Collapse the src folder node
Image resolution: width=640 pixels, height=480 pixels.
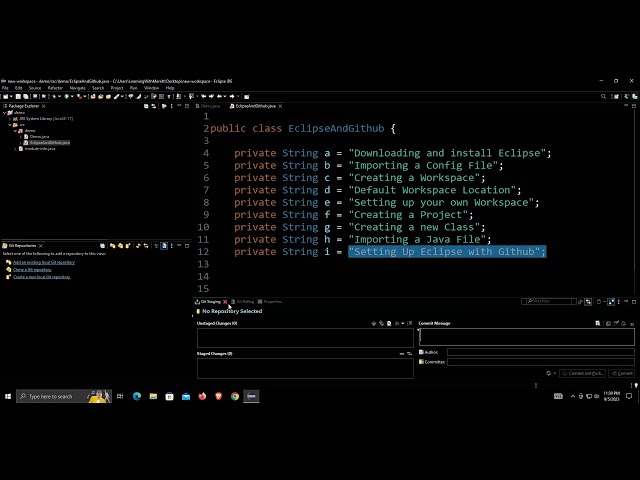10,125
